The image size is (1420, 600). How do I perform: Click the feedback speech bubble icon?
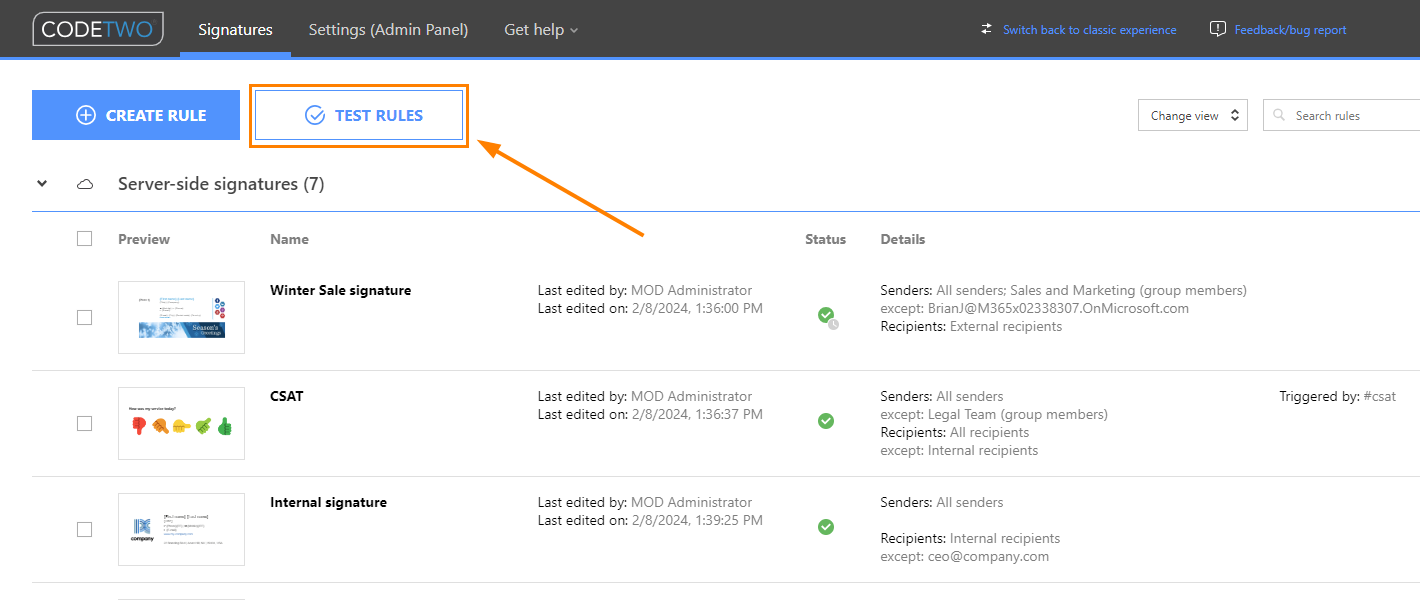tap(1217, 29)
